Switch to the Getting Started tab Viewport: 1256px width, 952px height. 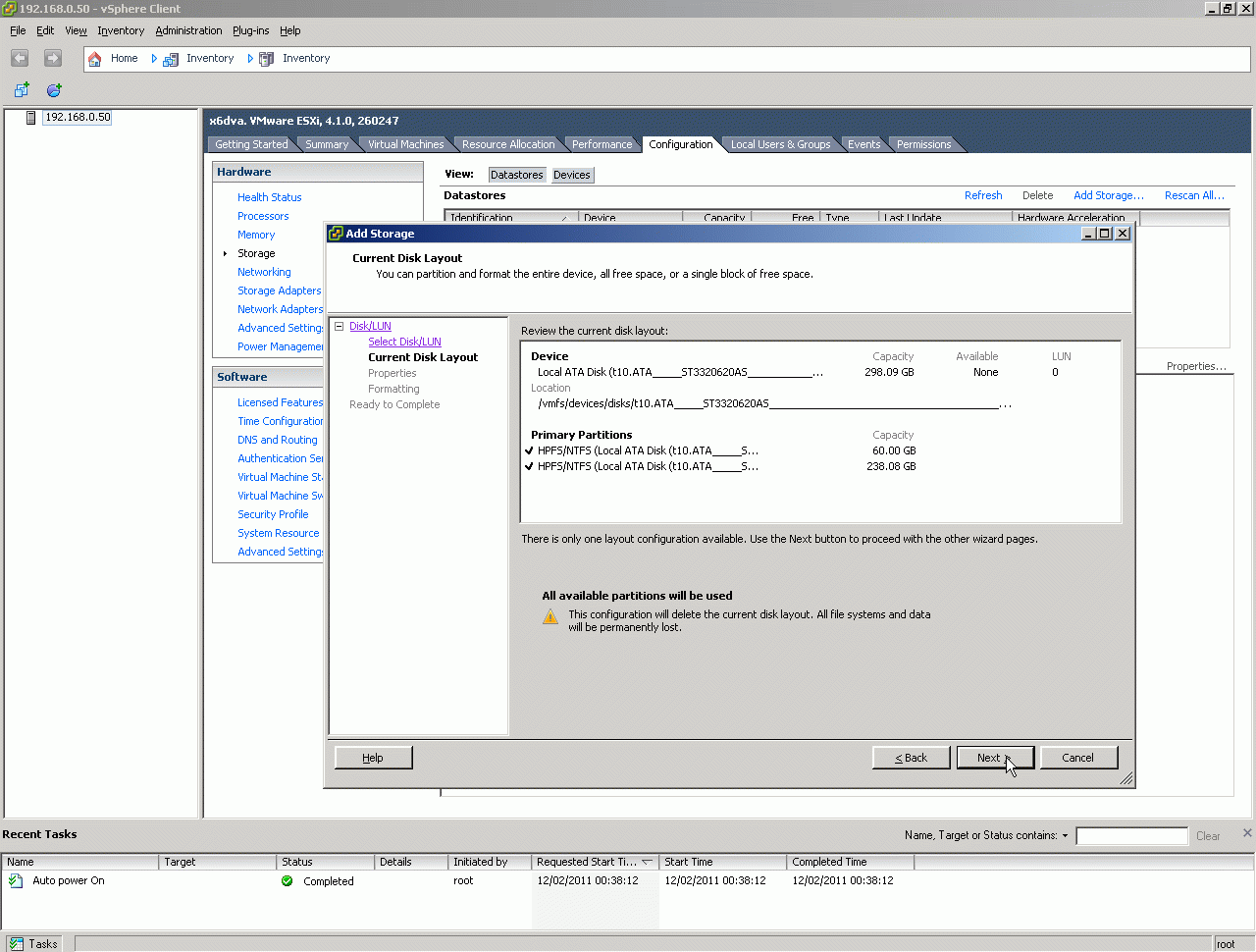pyautogui.click(x=251, y=144)
